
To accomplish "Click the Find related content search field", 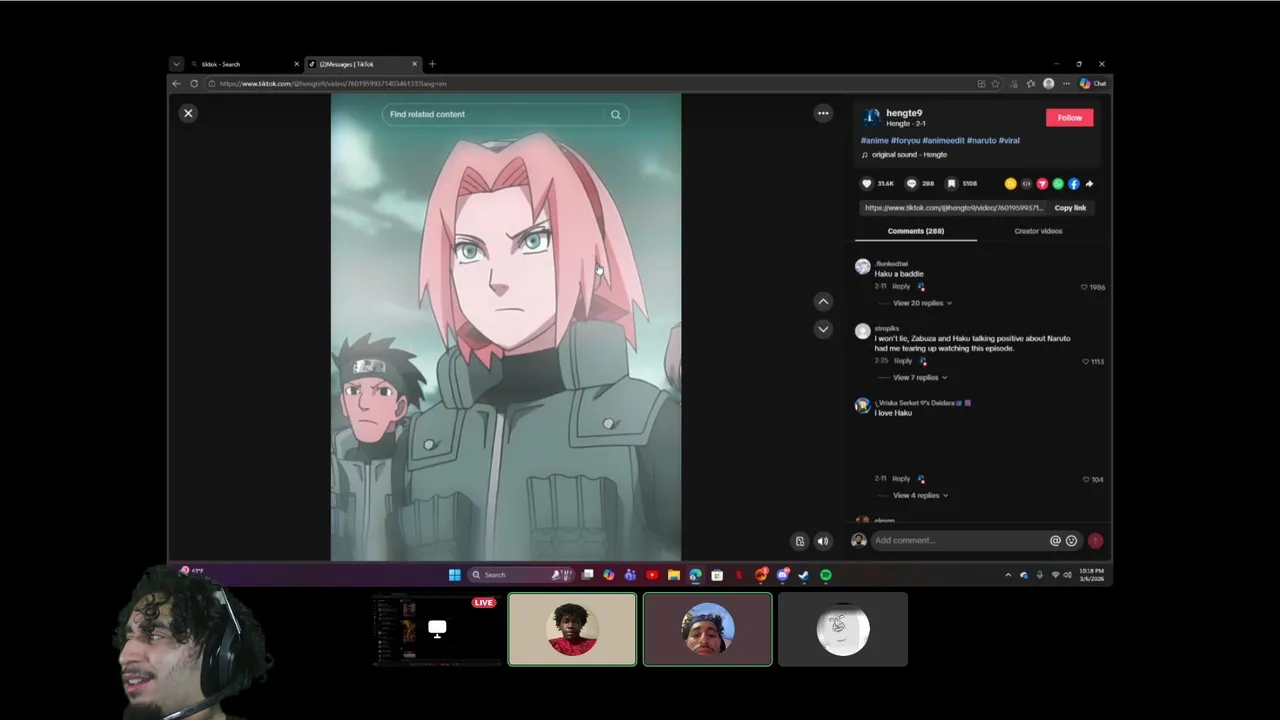I will tap(506, 114).
